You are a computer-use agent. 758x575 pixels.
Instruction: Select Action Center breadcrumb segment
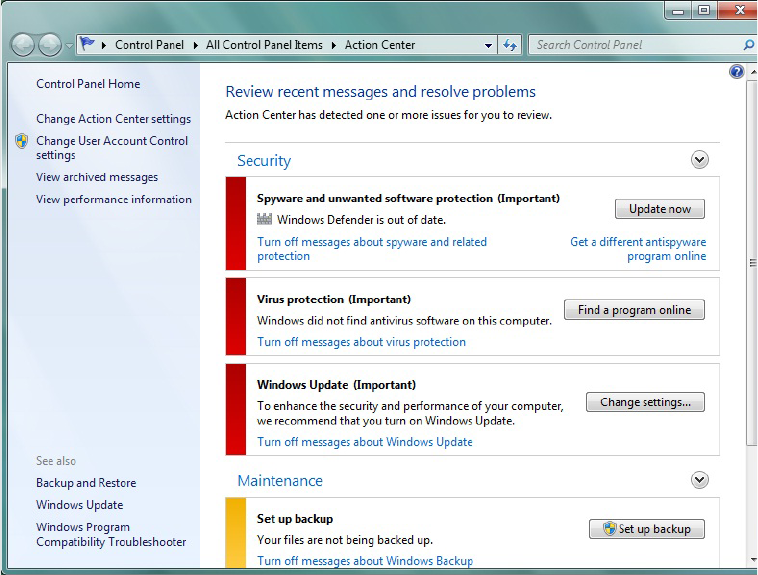point(380,45)
